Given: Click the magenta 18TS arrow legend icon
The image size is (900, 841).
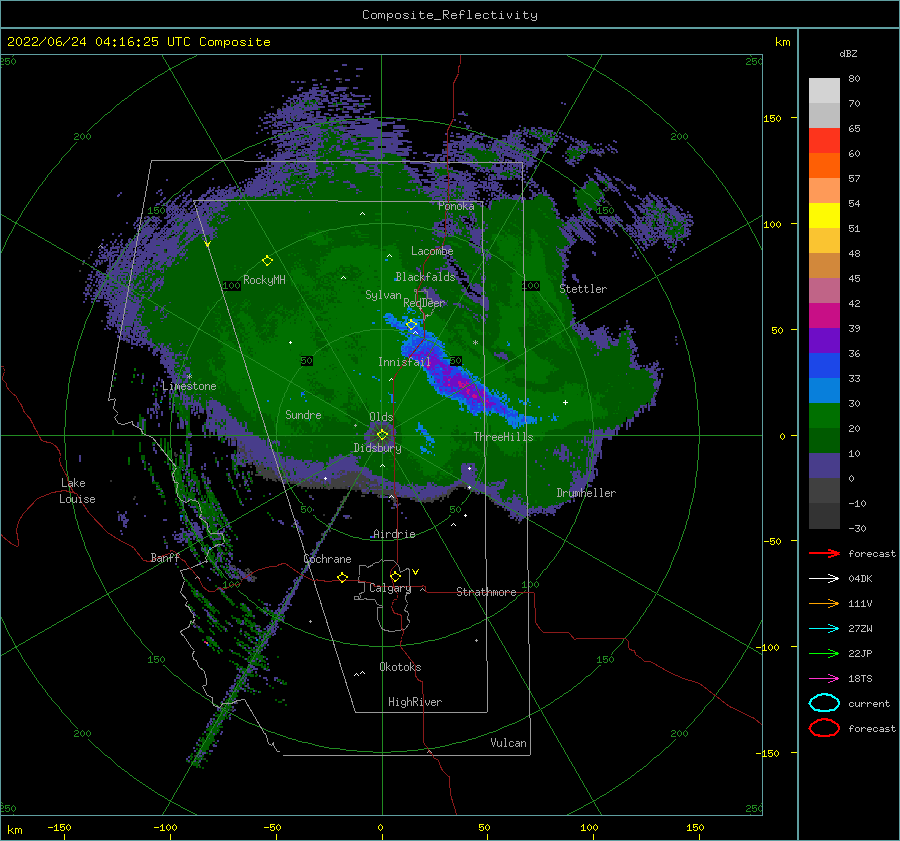Looking at the screenshot, I should (x=824, y=679).
